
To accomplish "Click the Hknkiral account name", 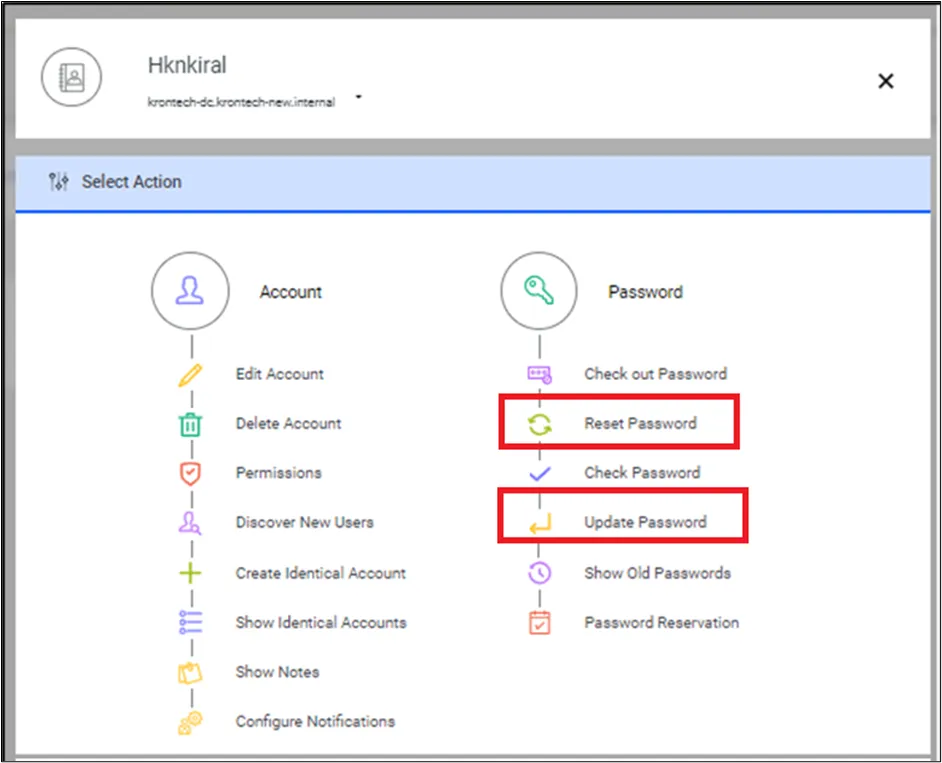I will 187,65.
